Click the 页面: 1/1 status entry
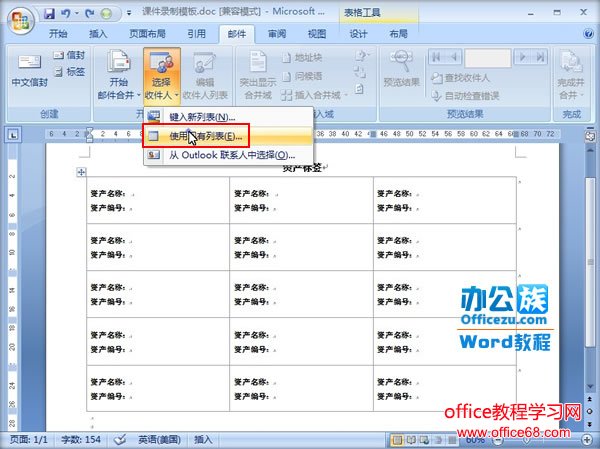 tap(28, 440)
